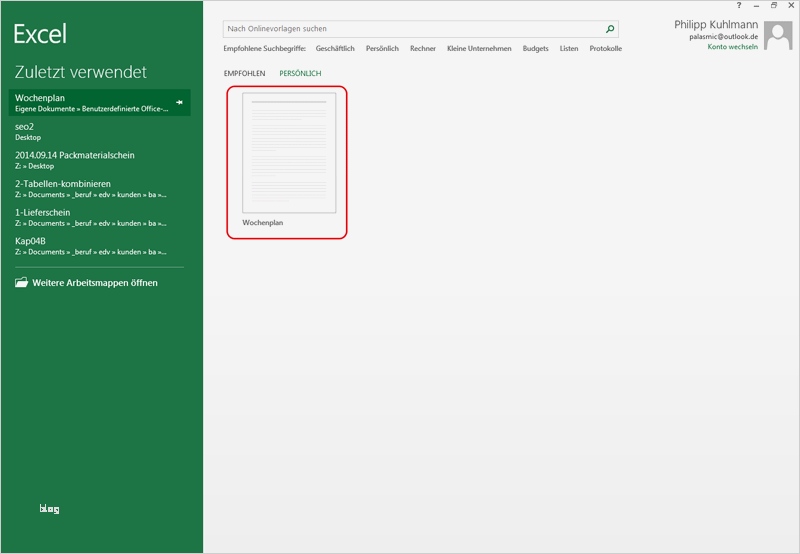Click the folder icon for opening workbooks
The image size is (800, 554).
pos(21,282)
